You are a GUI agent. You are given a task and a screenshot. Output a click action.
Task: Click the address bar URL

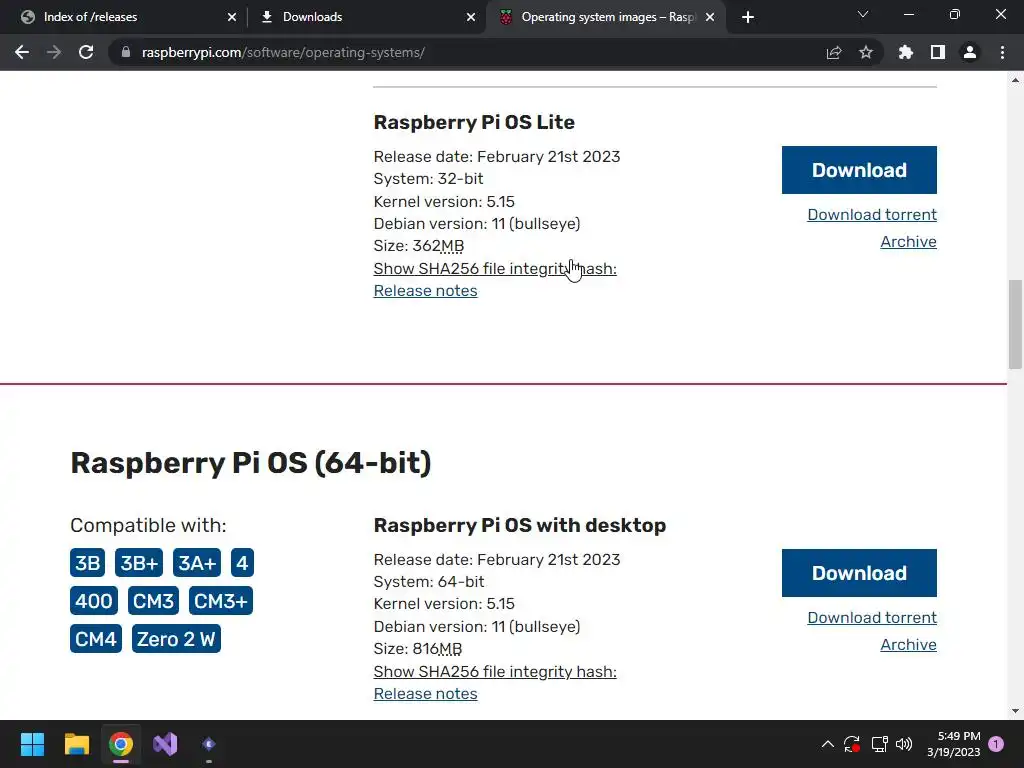point(283,52)
